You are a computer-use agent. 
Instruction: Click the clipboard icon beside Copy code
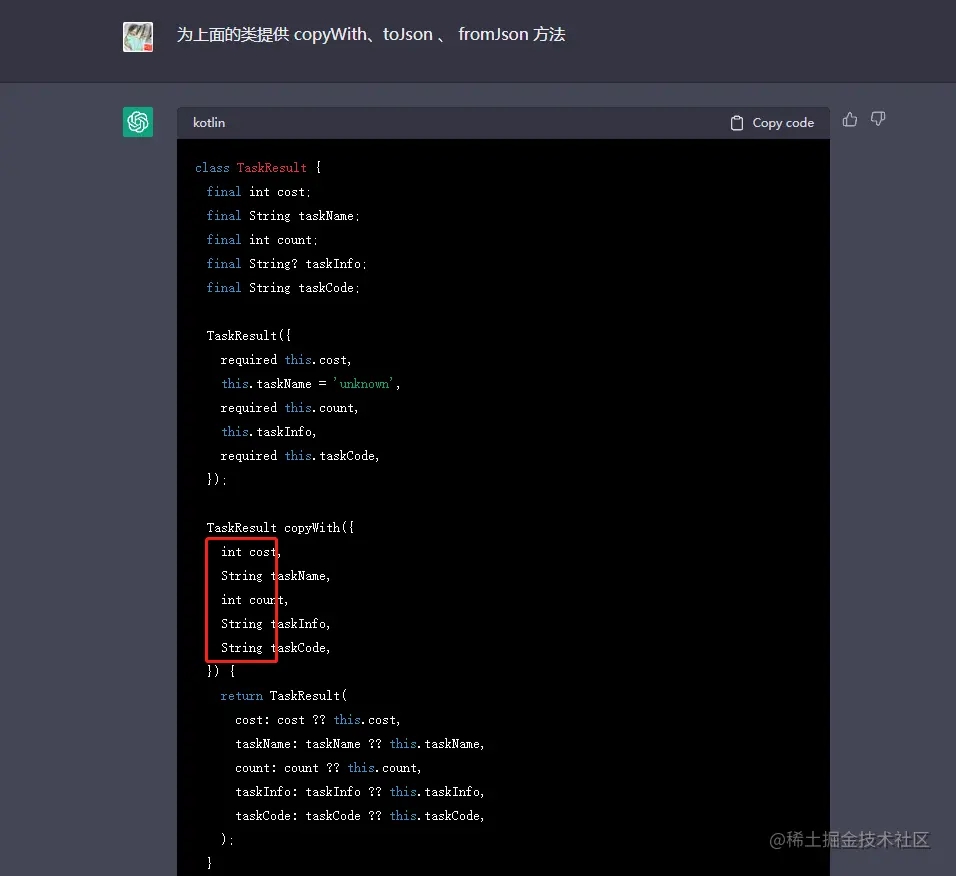coord(737,123)
